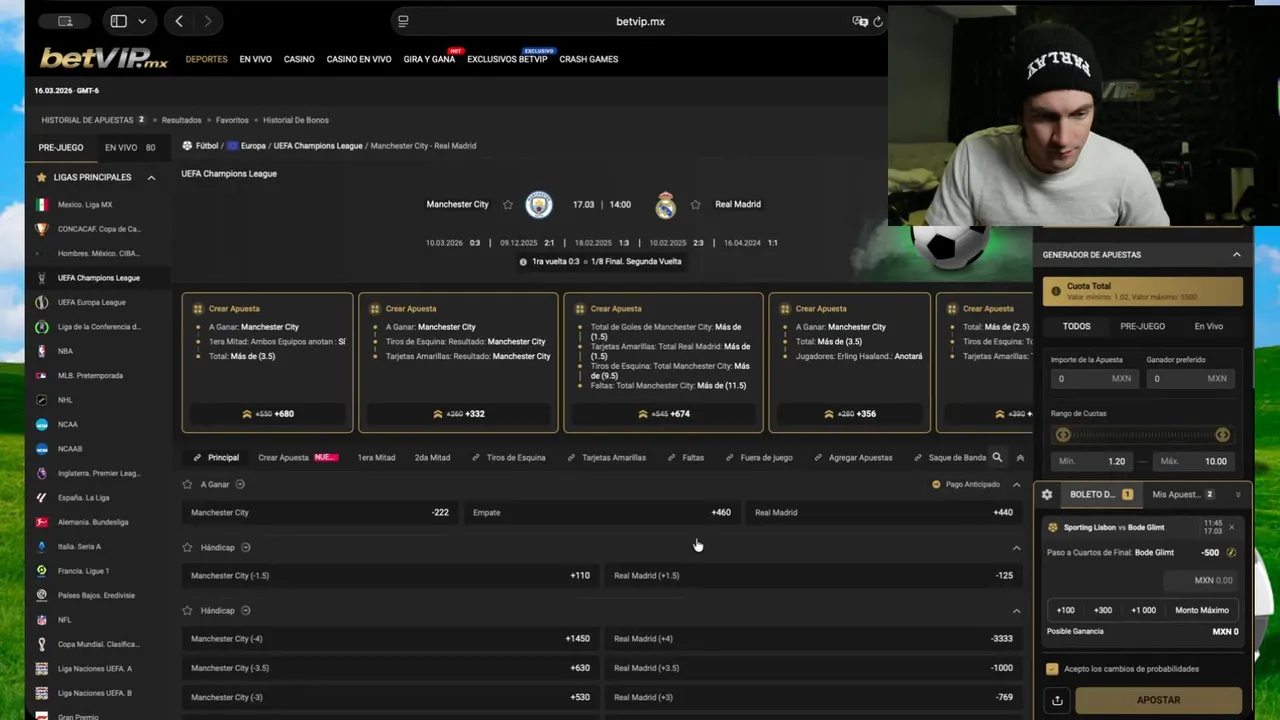The width and height of the screenshot is (1280, 720).
Task: Click the browser forward arrow
Action: click(207, 21)
